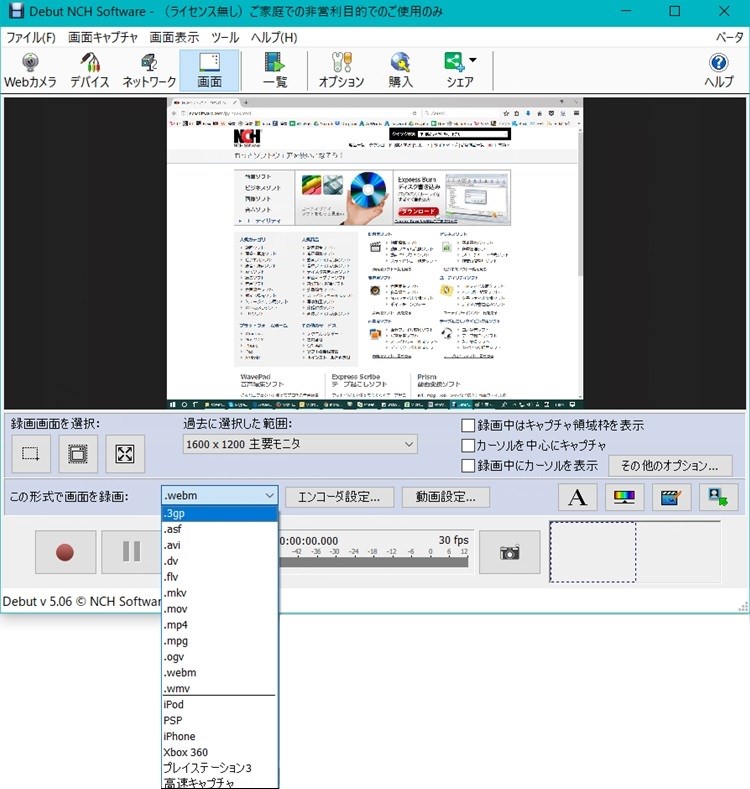This screenshot has height=789, width=750.
Task: Select 高速キャプチャ in the format list
Action: click(x=219, y=783)
